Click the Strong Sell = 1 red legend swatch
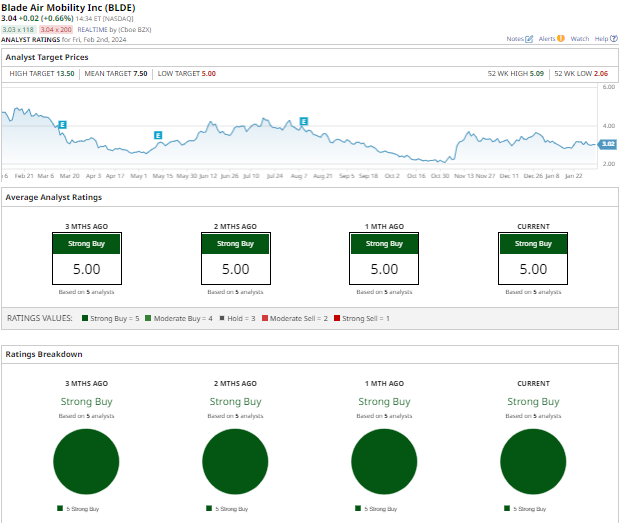Screen dimensions: 620x523 (x=337, y=318)
